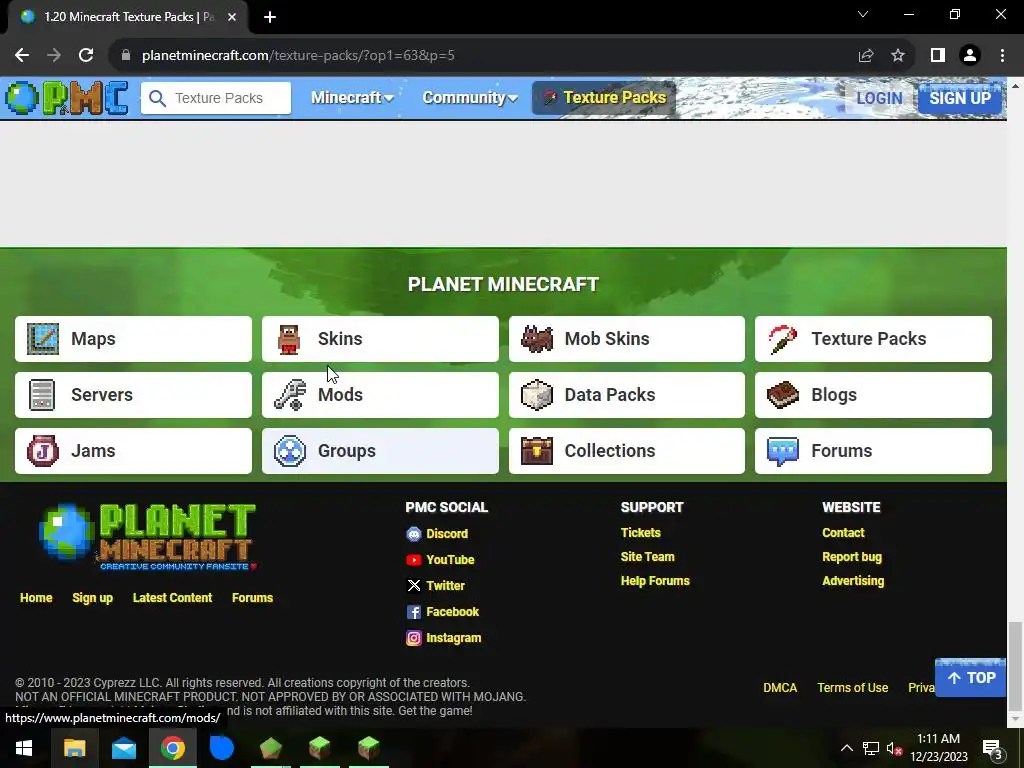The height and width of the screenshot is (768, 1024).
Task: Open the Chrome three-dot menu
Action: (x=1002, y=56)
